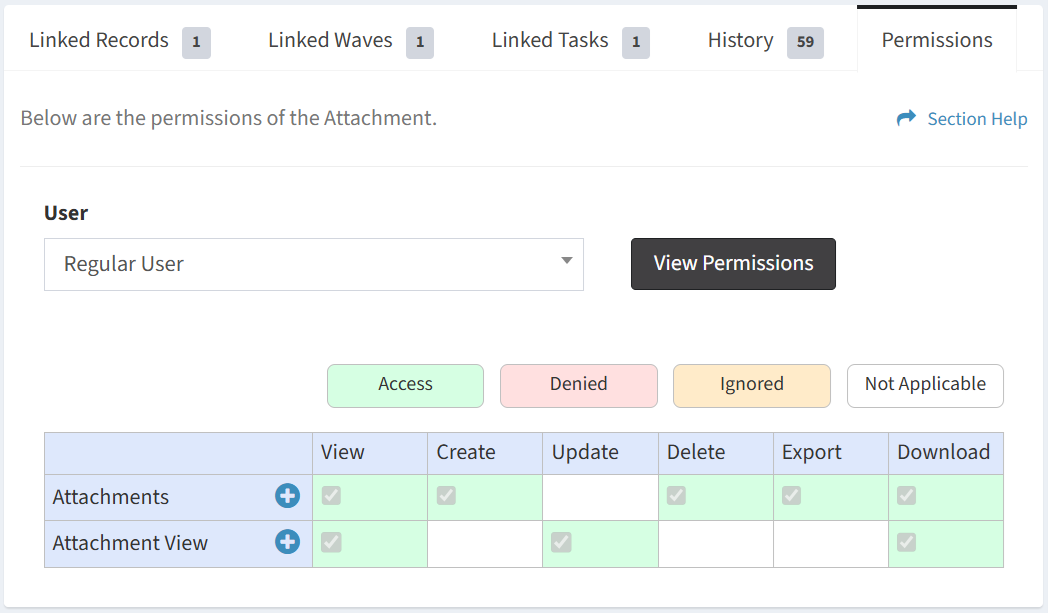Expand the Attachments row plus icon
The height and width of the screenshot is (613, 1048).
pyautogui.click(x=287, y=496)
